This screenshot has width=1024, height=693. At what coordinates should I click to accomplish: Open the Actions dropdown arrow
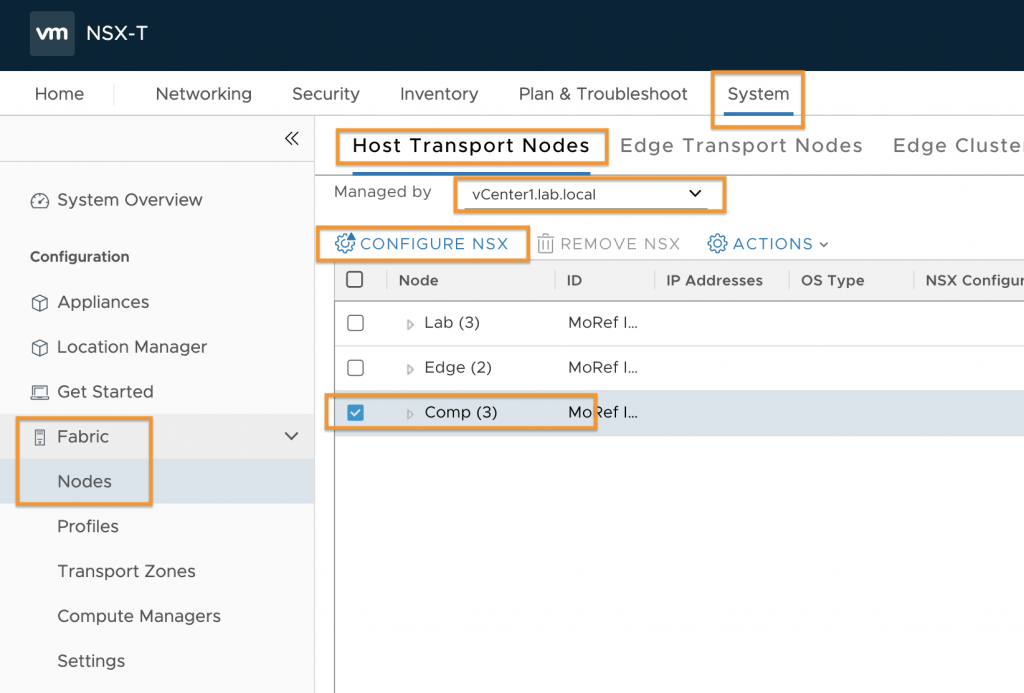(824, 244)
